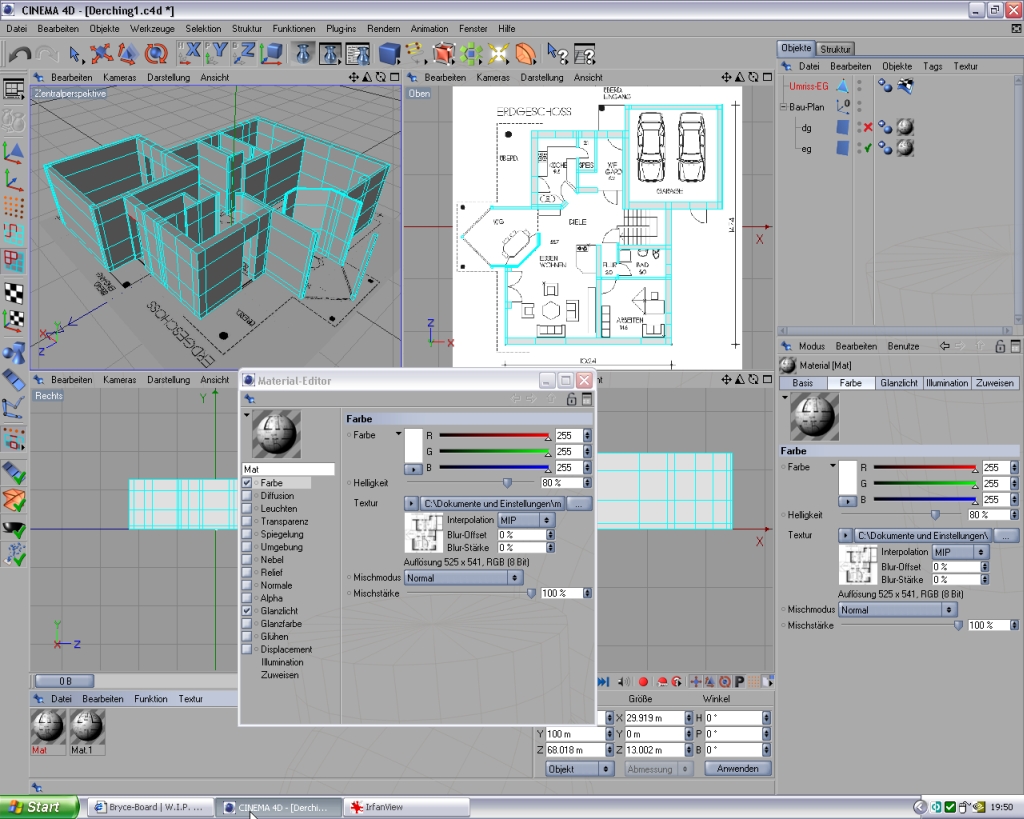Image resolution: width=1024 pixels, height=819 pixels.
Task: Click the checkerboard texture mode icon in sidebar
Action: (14, 293)
